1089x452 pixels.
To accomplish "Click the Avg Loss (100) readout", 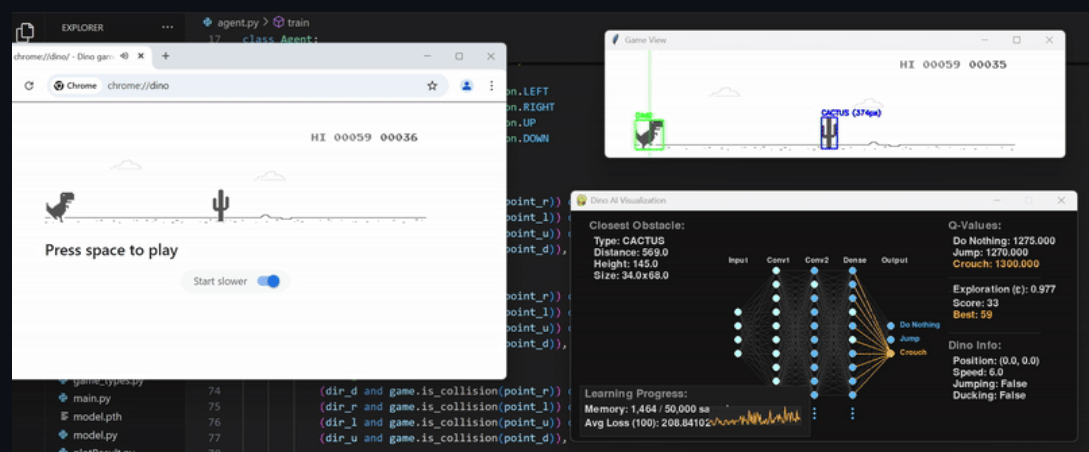I will point(647,421).
